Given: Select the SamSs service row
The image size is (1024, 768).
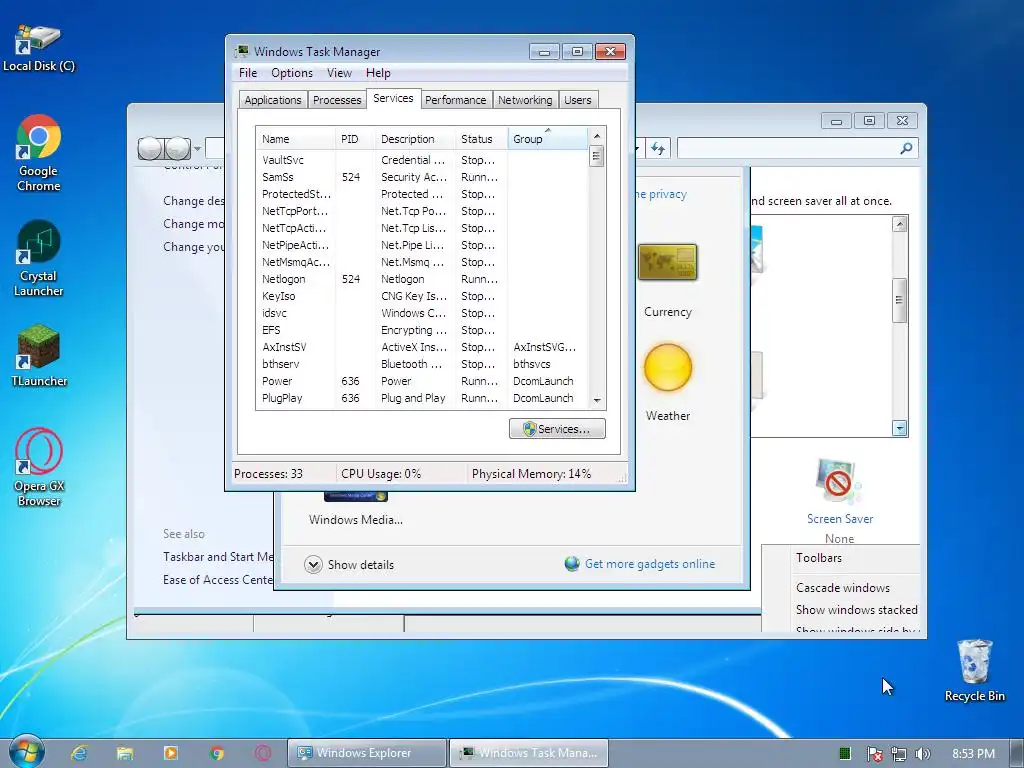Looking at the screenshot, I should [x=422, y=177].
